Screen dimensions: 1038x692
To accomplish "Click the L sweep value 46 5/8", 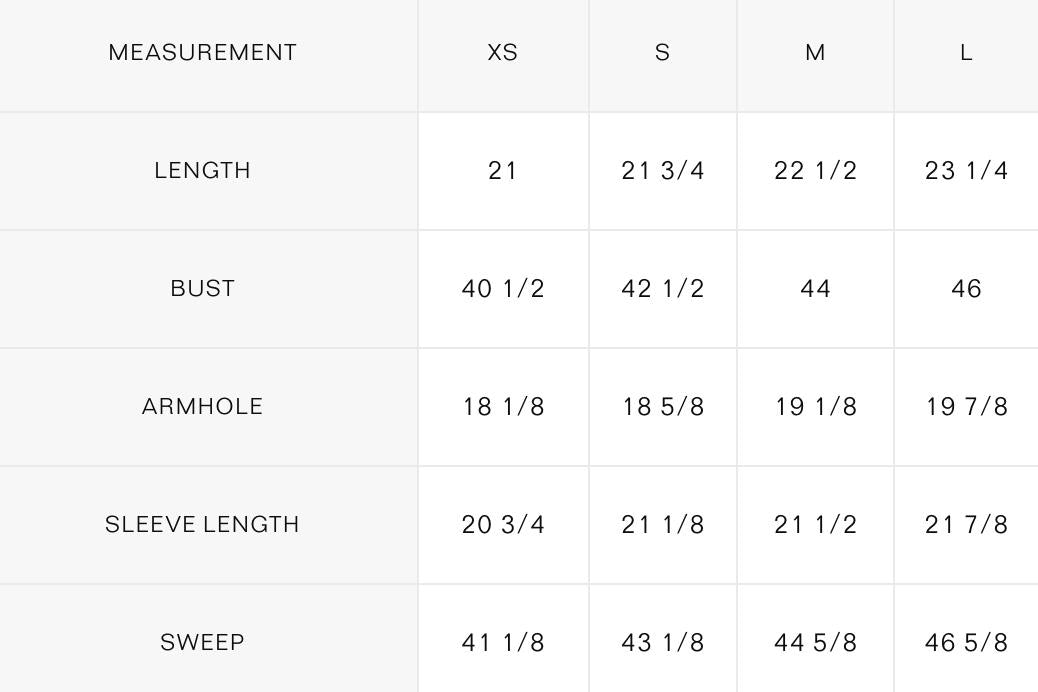I will click(x=966, y=642).
